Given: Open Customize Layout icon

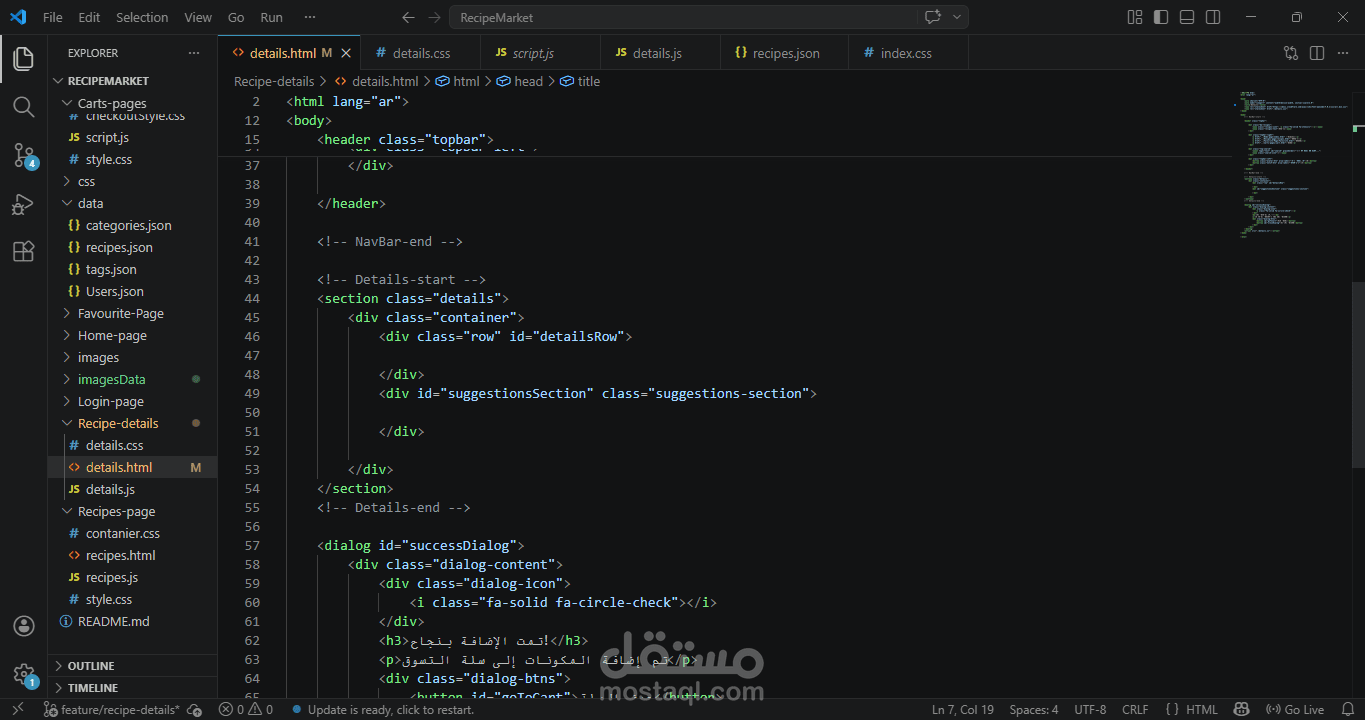Looking at the screenshot, I should tap(1135, 17).
